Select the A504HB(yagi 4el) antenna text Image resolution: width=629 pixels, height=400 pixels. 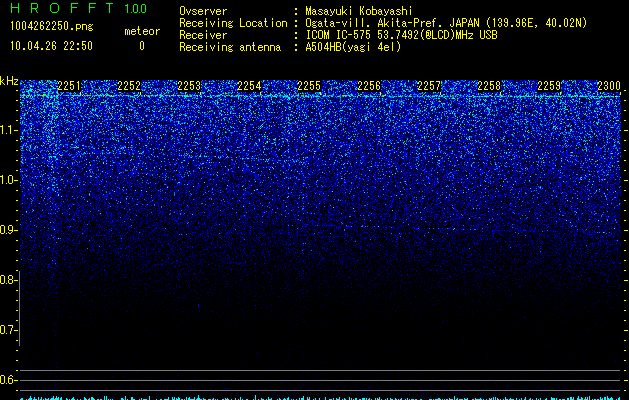tap(353, 47)
